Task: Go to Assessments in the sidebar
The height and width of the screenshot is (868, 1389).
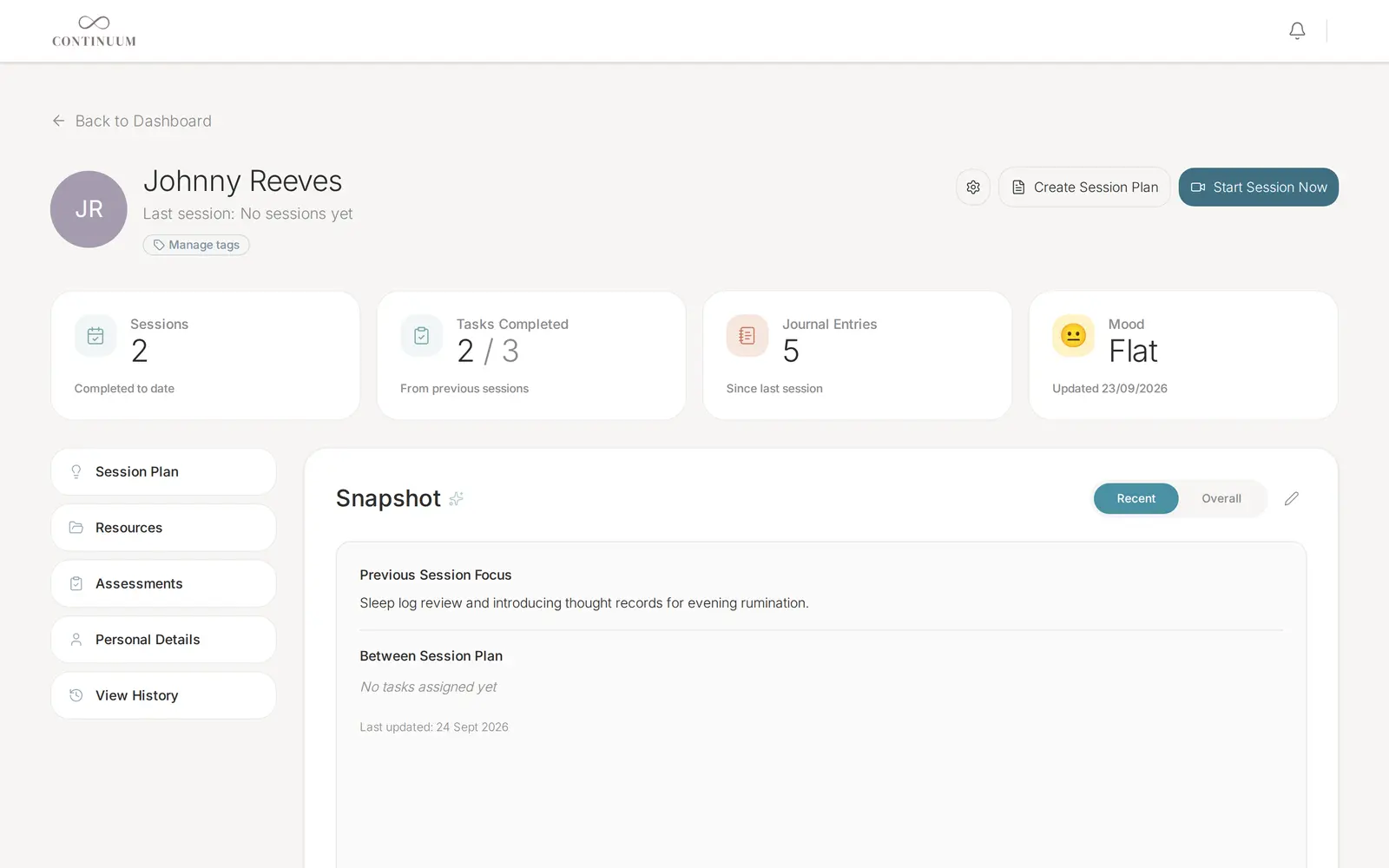Action: pos(164,584)
